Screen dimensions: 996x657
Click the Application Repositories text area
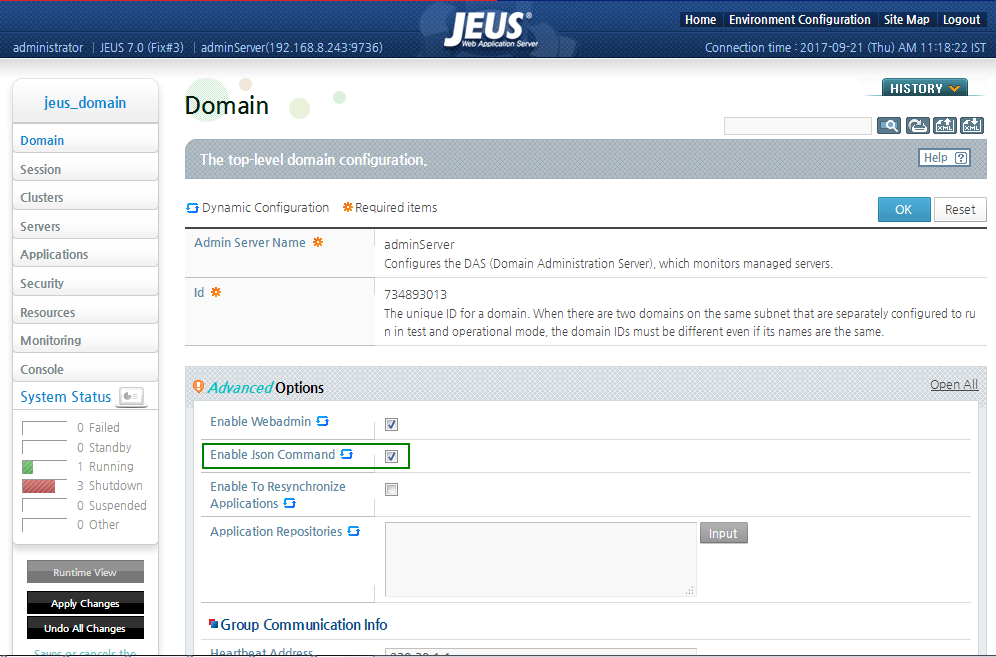coord(541,559)
